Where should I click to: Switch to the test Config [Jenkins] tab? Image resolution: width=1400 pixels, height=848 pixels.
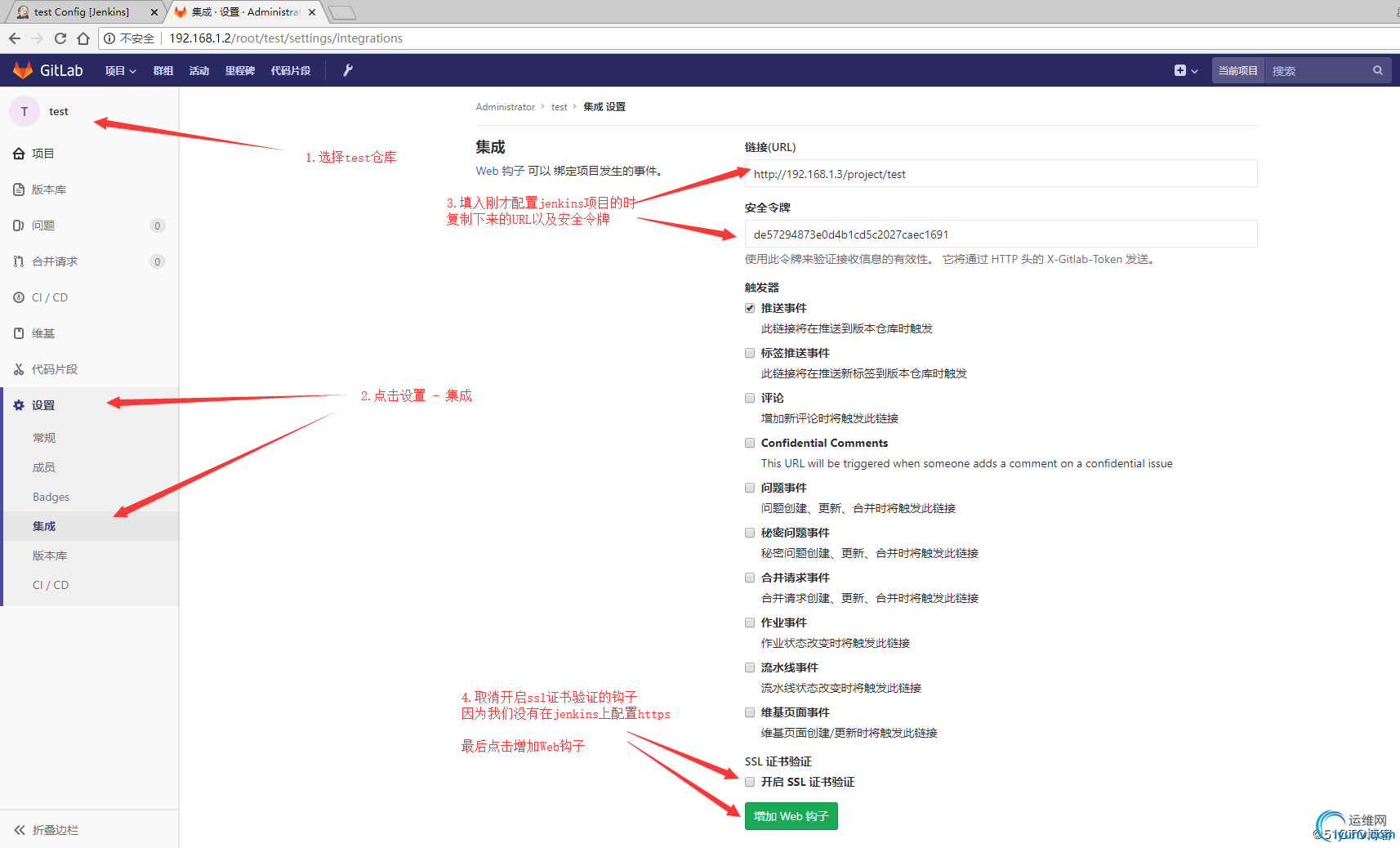point(82,12)
